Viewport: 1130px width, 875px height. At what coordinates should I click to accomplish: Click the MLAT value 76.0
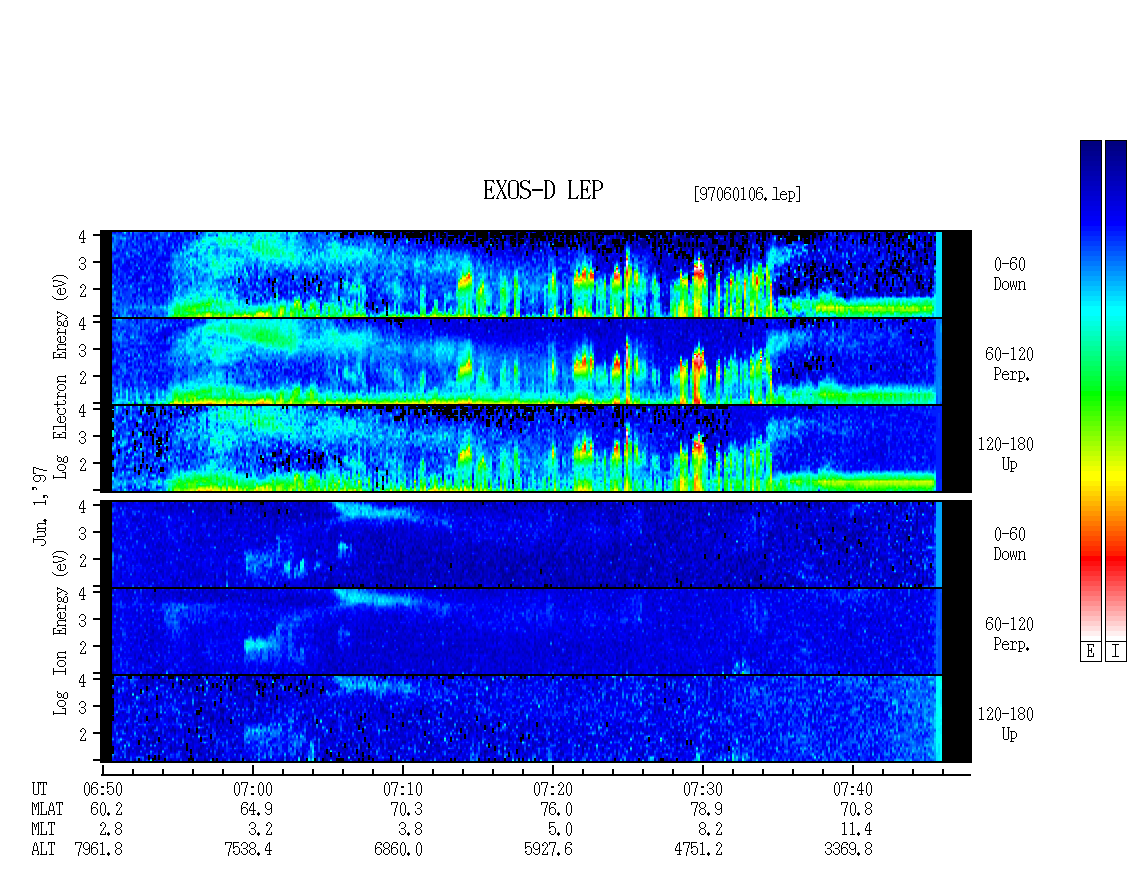(556, 809)
